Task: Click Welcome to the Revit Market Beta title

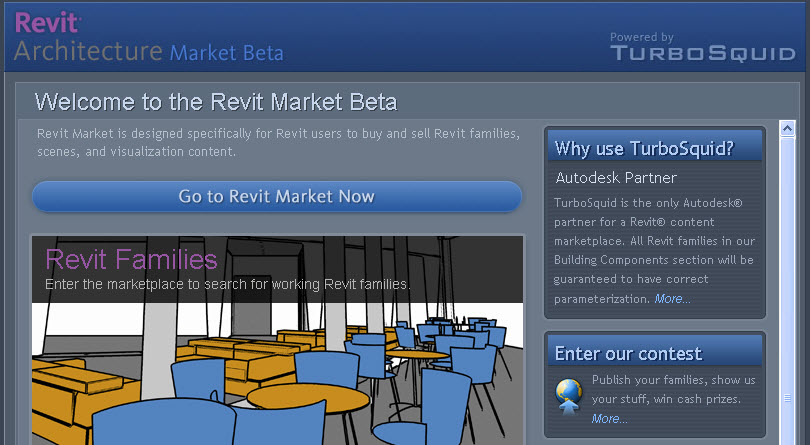Action: point(216,102)
